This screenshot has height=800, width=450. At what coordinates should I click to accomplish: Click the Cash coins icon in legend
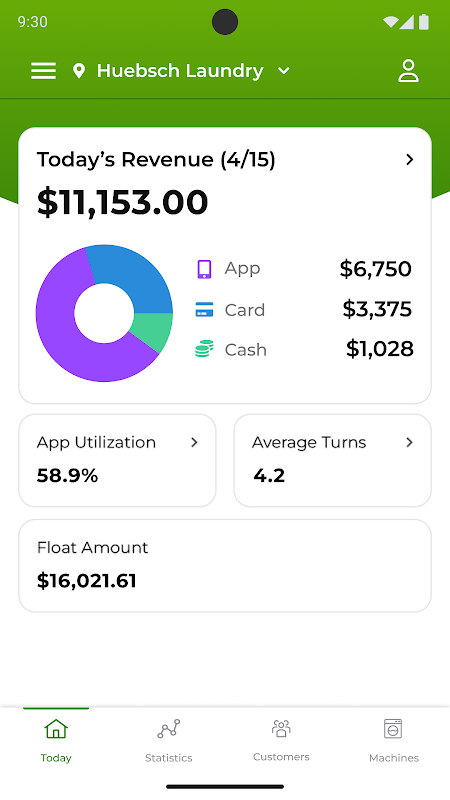tap(204, 349)
